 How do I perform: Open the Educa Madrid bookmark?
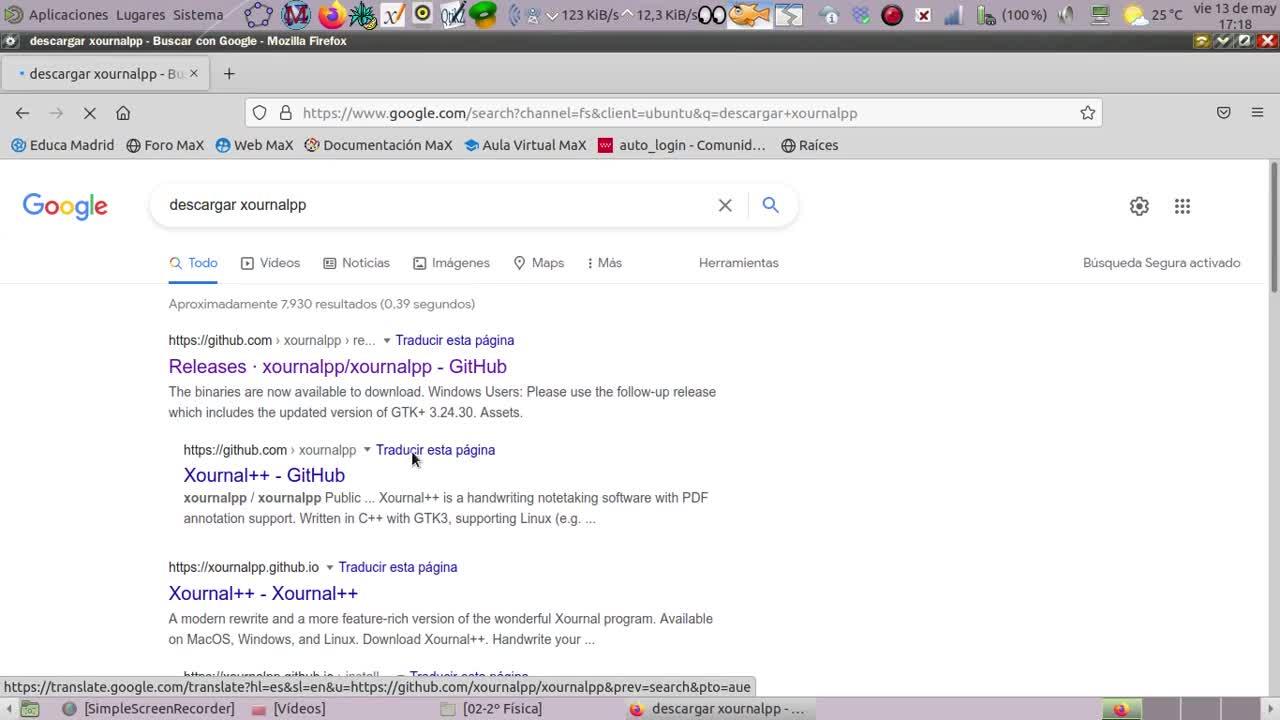(x=63, y=145)
